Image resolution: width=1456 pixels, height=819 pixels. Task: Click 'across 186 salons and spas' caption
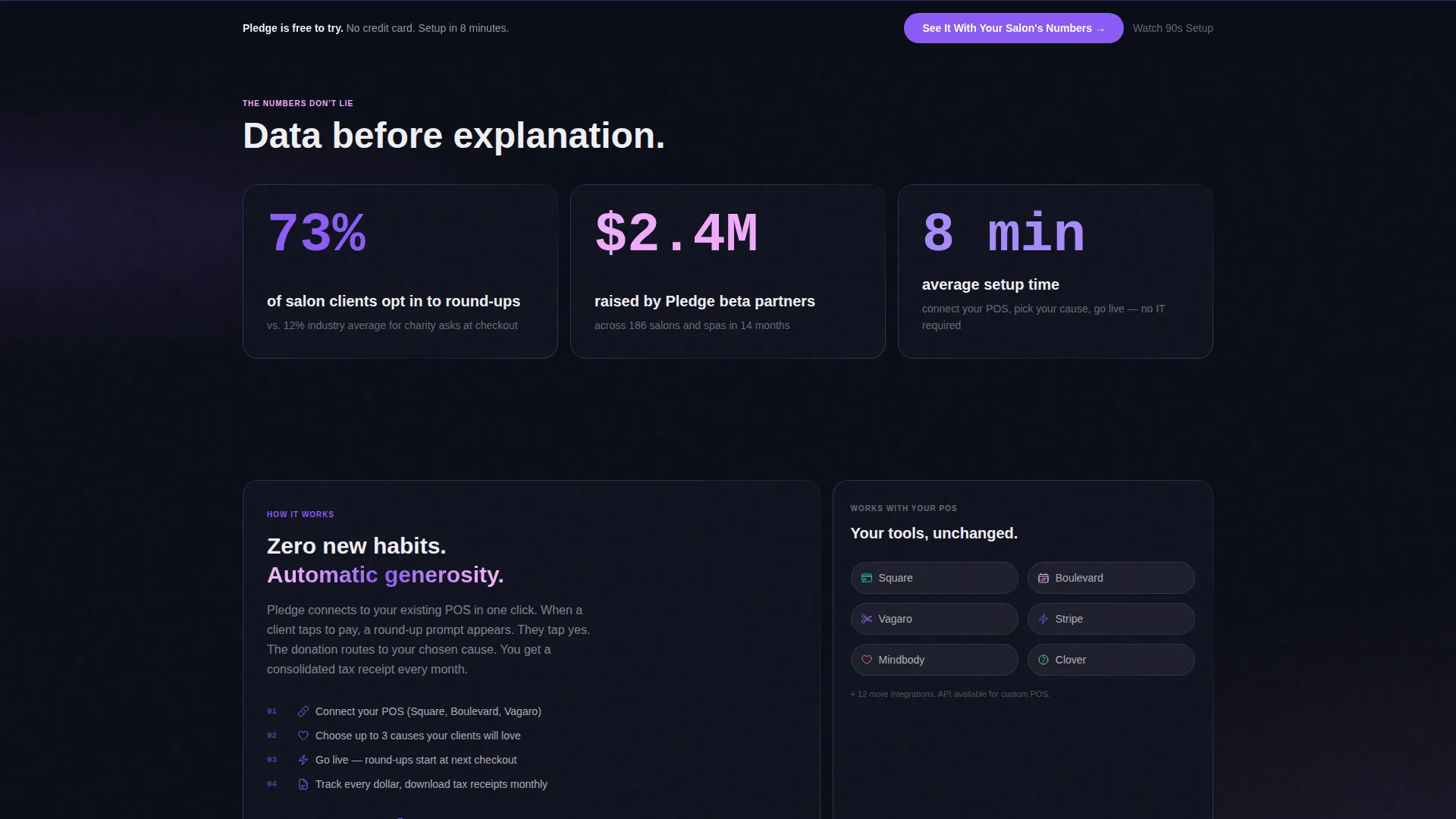point(692,325)
